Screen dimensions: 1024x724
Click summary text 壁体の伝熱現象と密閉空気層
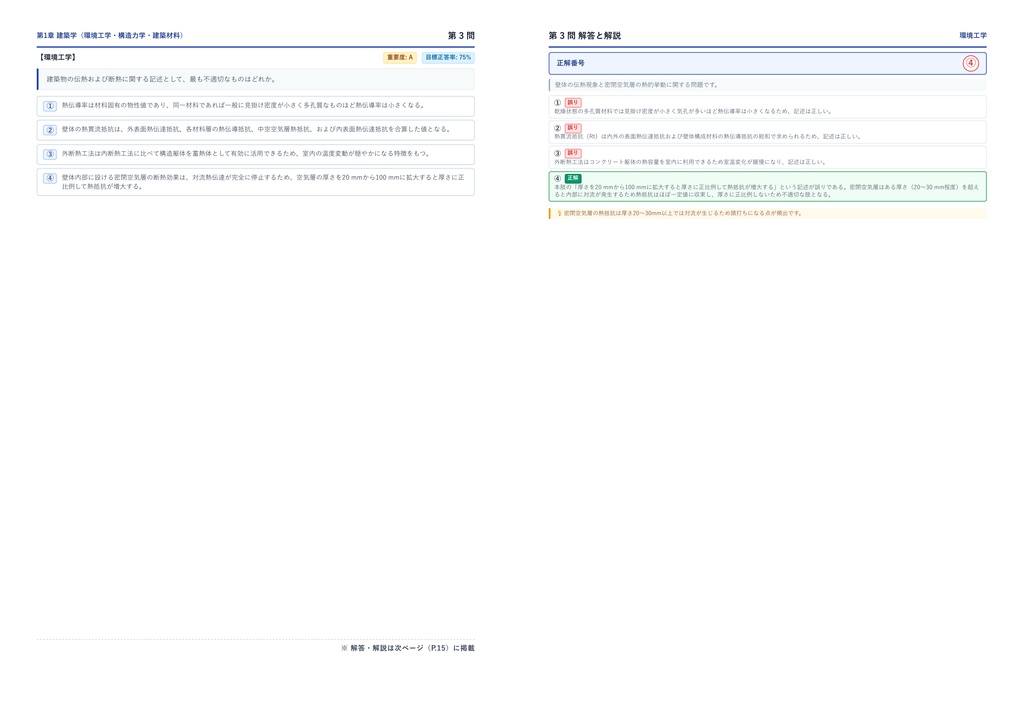[636, 85]
